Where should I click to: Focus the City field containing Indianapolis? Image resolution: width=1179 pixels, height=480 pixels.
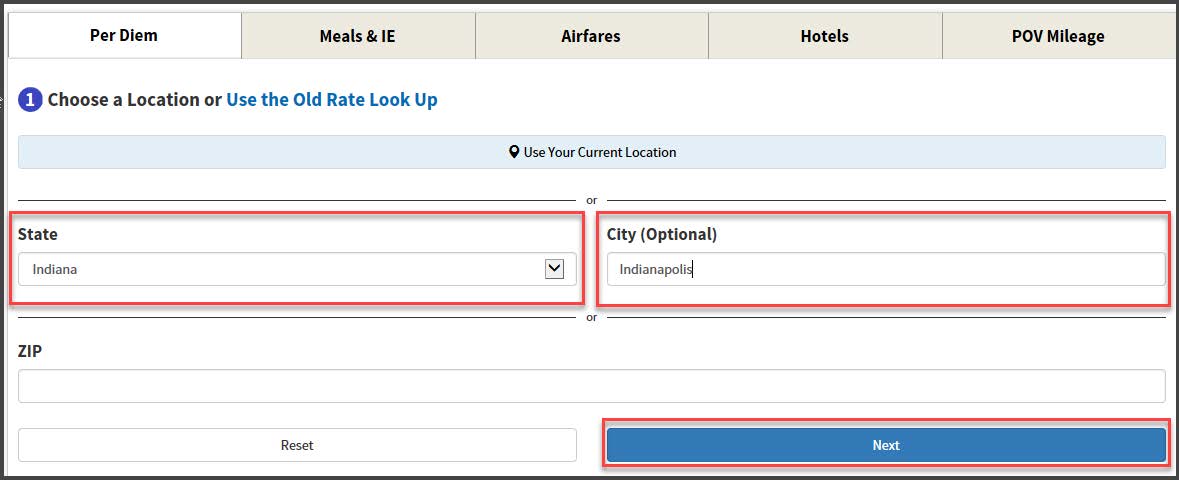[885, 269]
